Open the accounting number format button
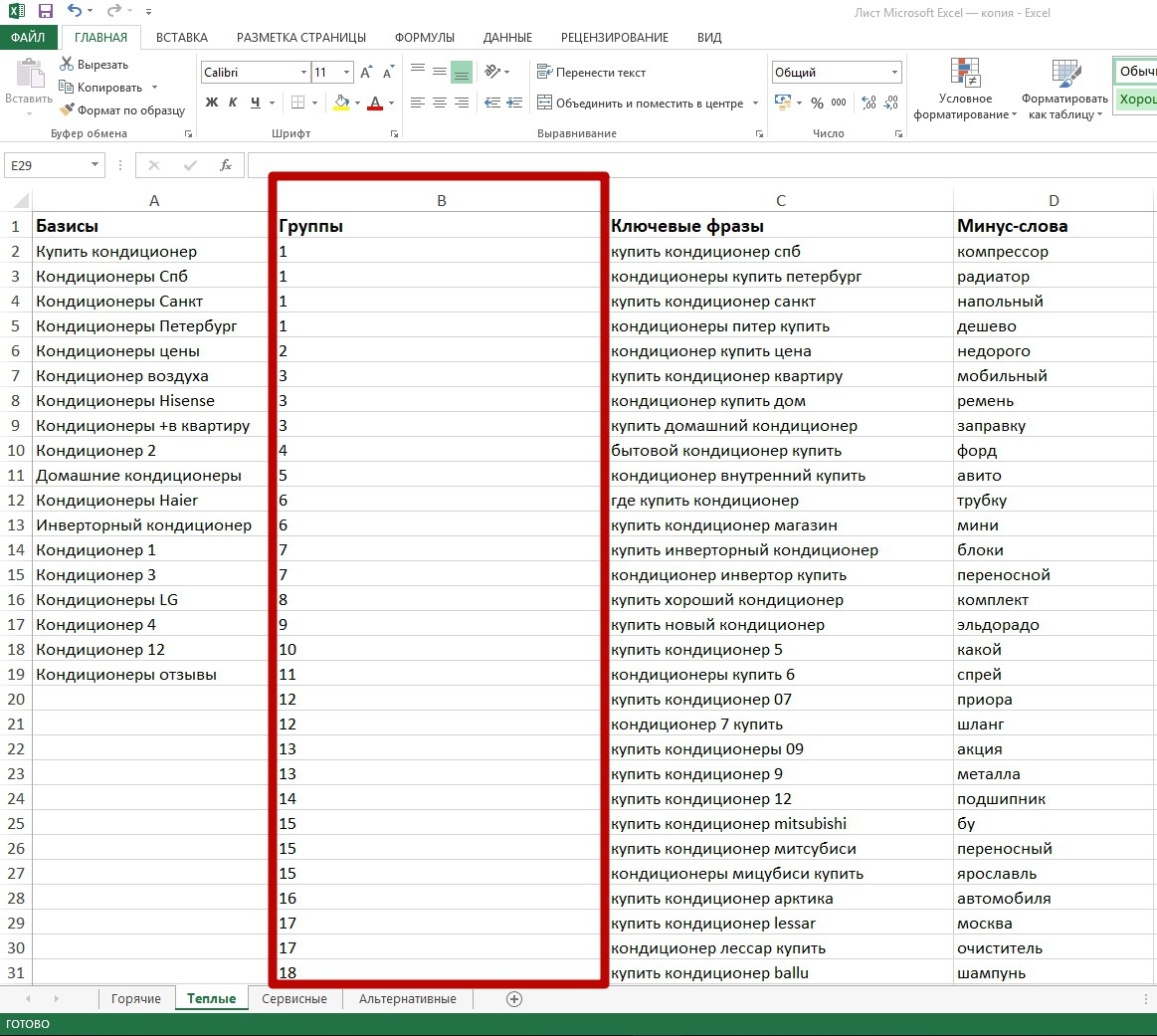Screen dimensions: 1157x1036 (783, 103)
